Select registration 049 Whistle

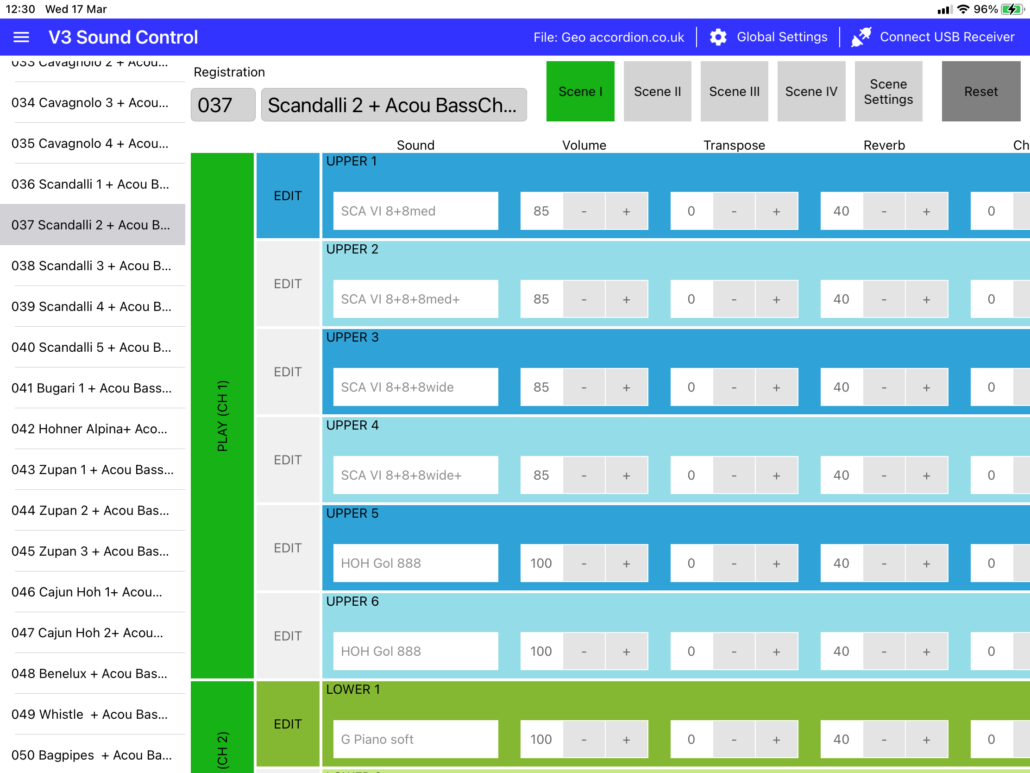click(x=92, y=714)
